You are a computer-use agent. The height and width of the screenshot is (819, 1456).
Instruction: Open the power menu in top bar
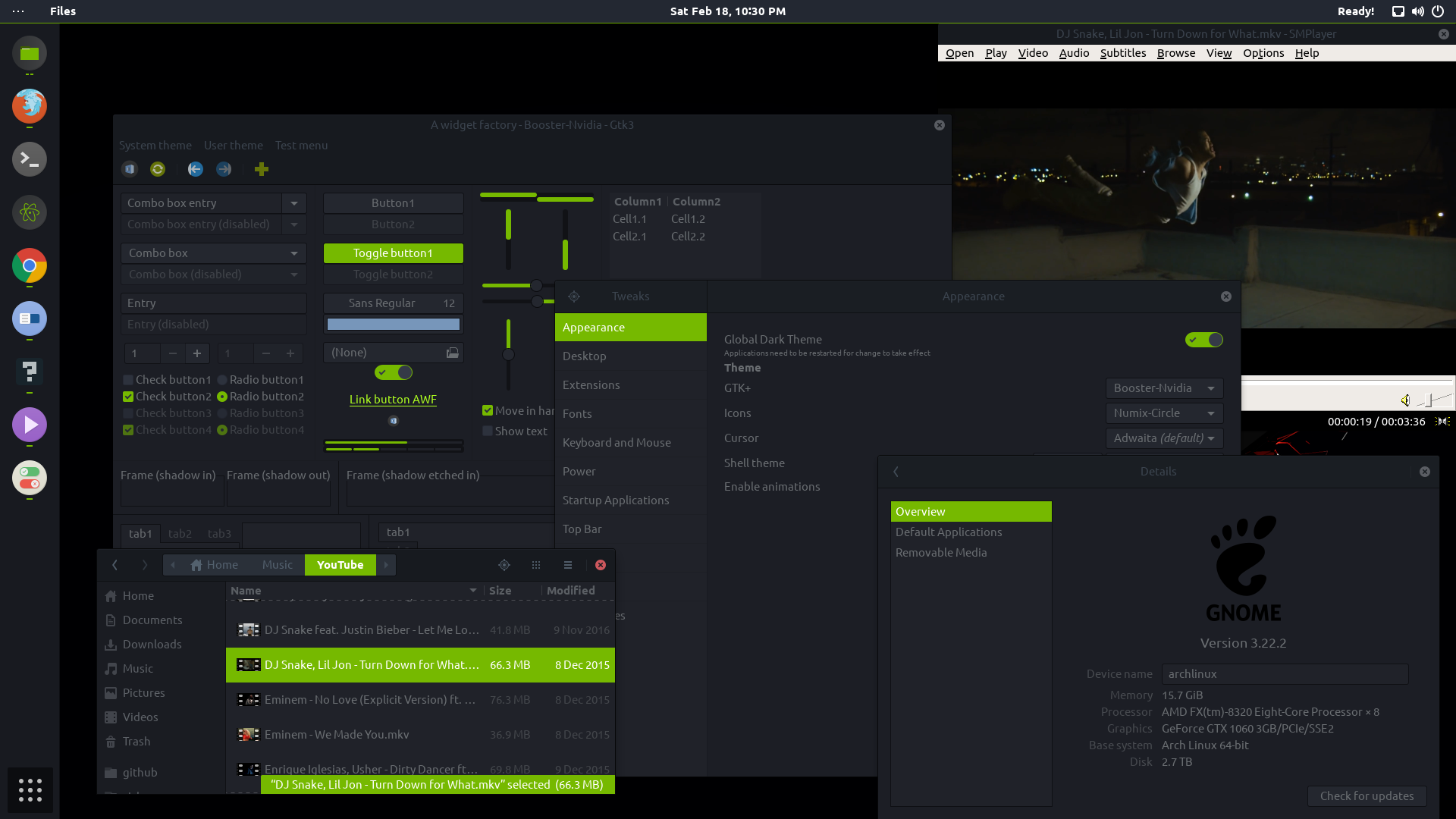1438,11
